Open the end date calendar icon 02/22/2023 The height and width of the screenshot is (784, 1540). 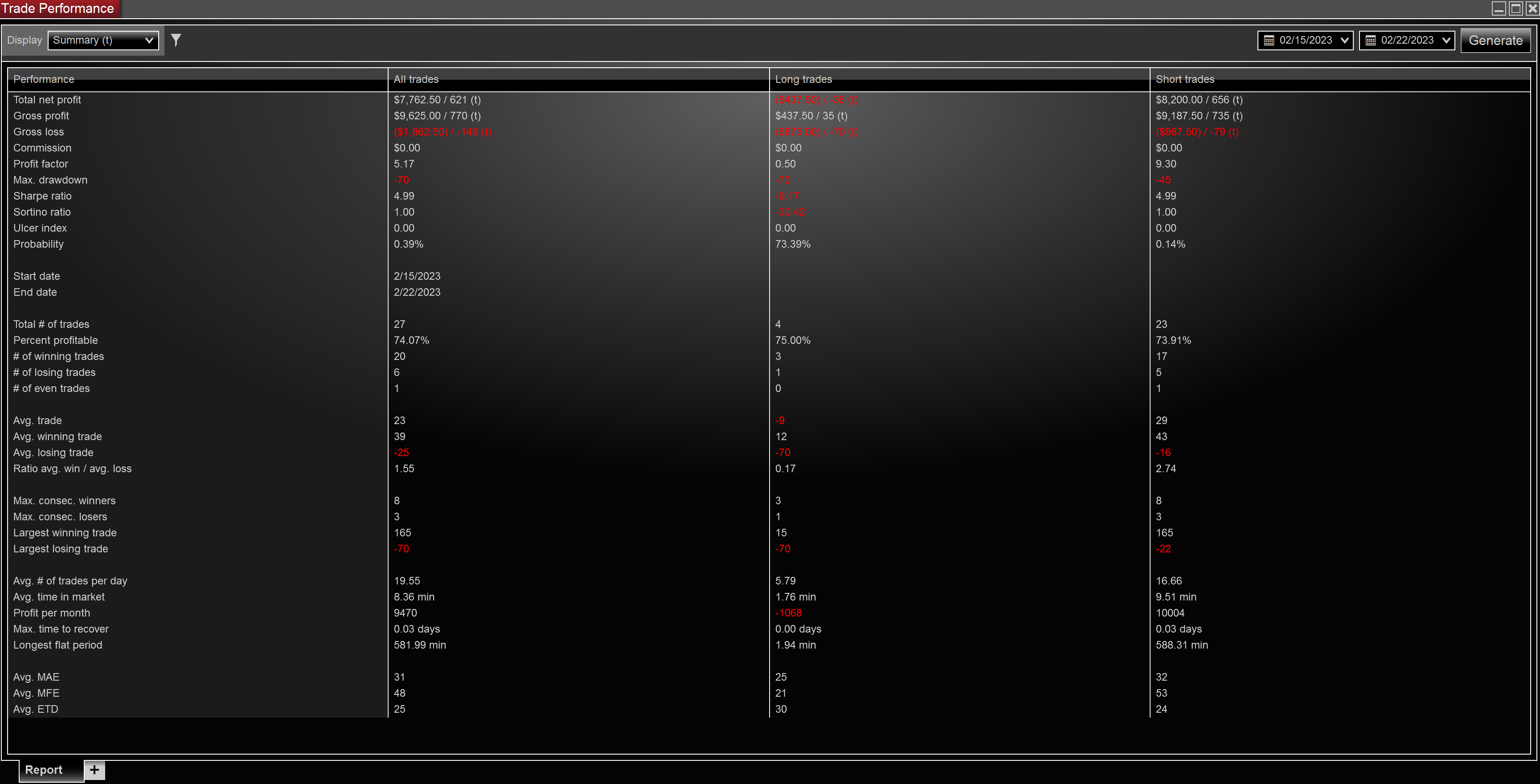[x=1370, y=41]
